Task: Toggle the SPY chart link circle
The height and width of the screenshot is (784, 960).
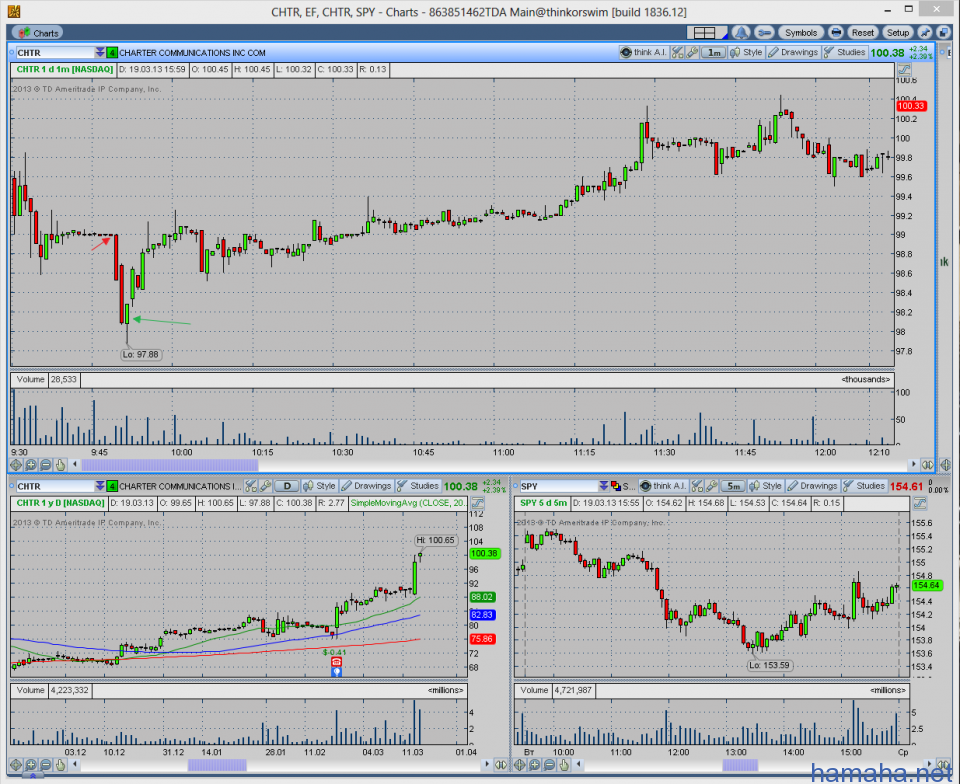Action: pos(516,486)
